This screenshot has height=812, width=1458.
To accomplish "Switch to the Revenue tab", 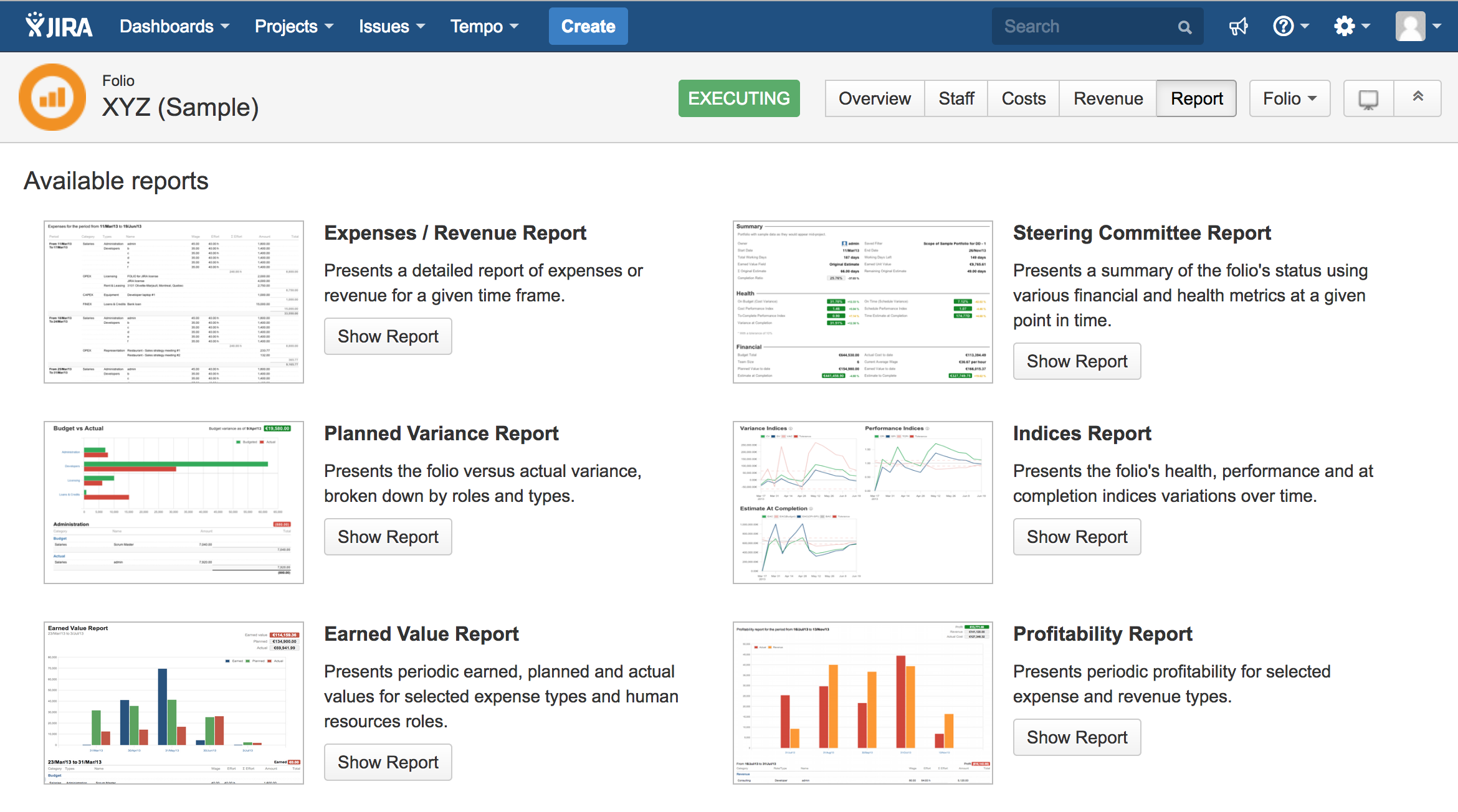I will 1108,98.
